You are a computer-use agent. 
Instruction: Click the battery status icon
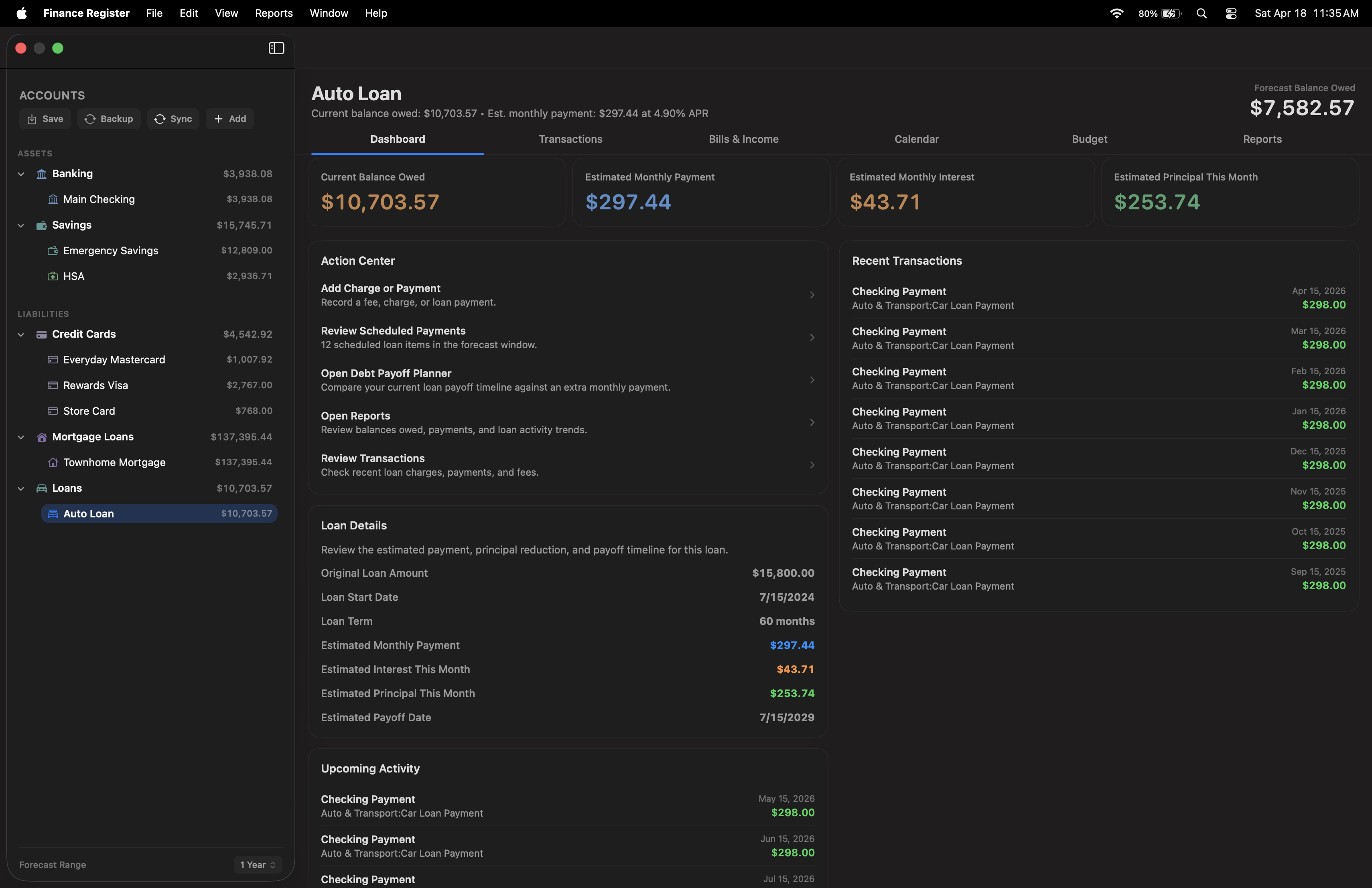[1171, 13]
